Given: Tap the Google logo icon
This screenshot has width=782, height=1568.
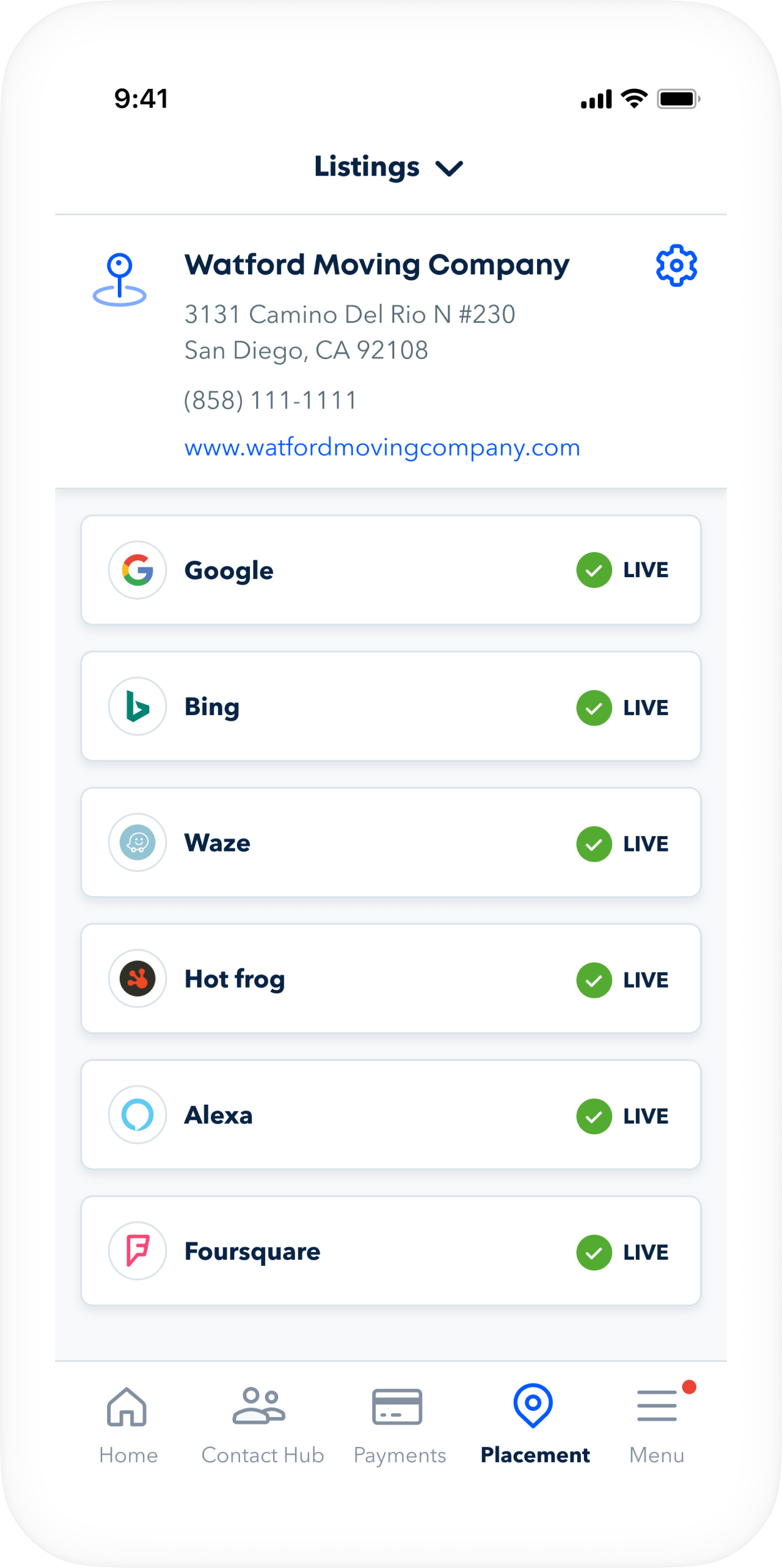Looking at the screenshot, I should (x=138, y=570).
